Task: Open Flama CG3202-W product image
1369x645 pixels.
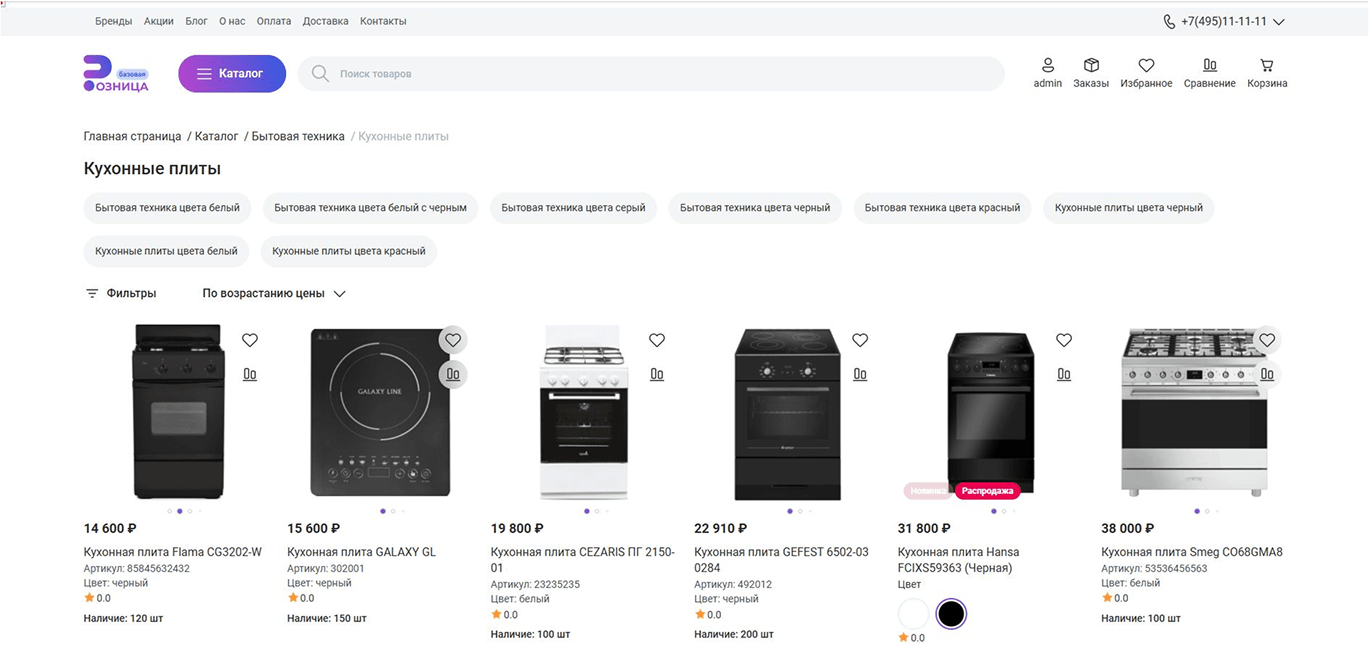Action: [x=179, y=411]
